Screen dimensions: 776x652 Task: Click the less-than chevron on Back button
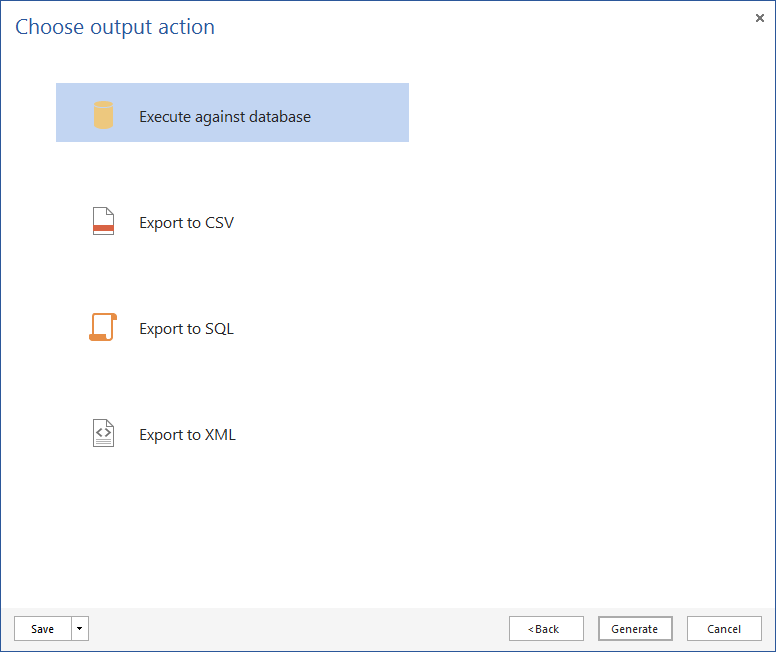pos(531,629)
